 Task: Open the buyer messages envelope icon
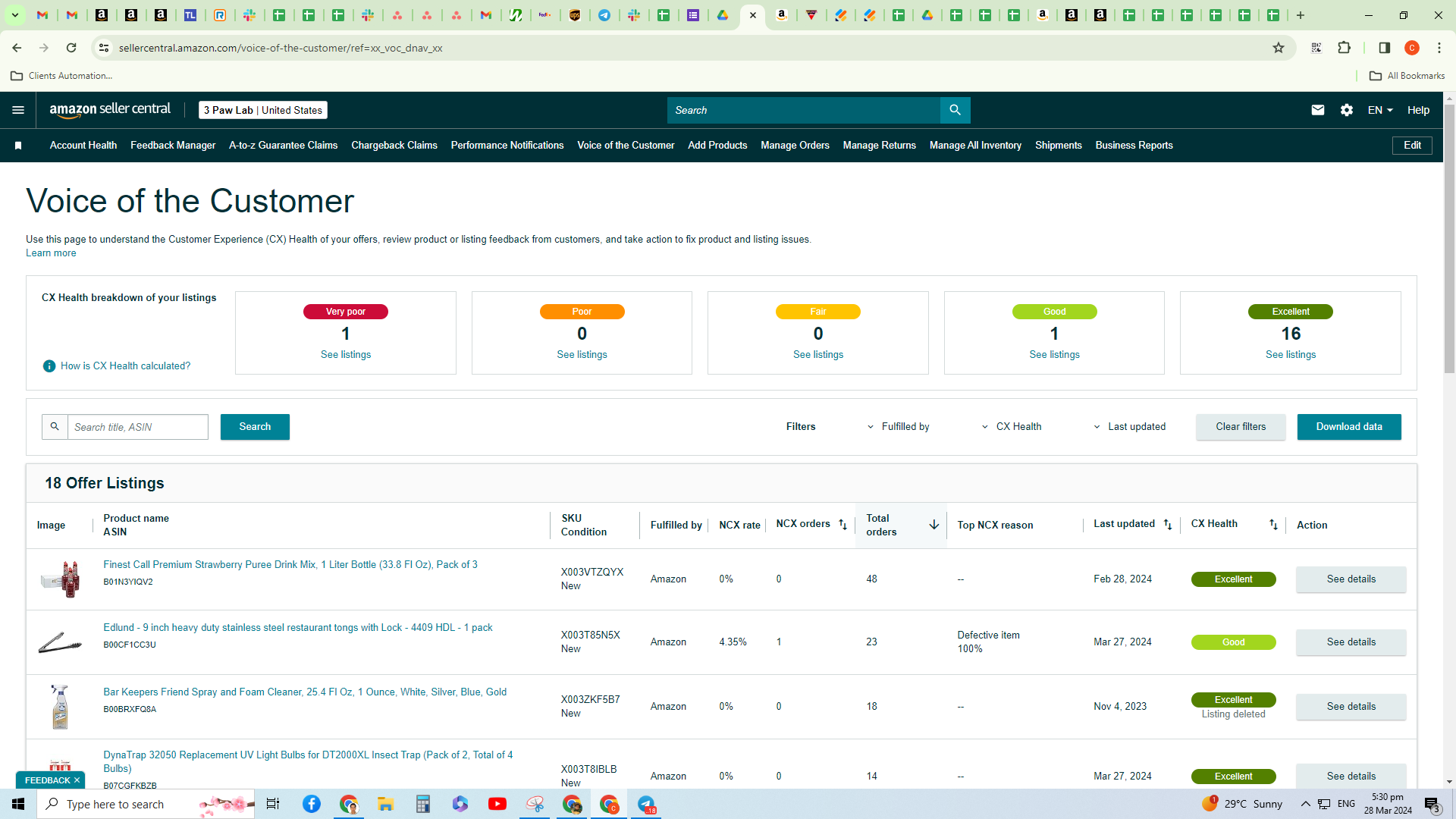pos(1318,110)
